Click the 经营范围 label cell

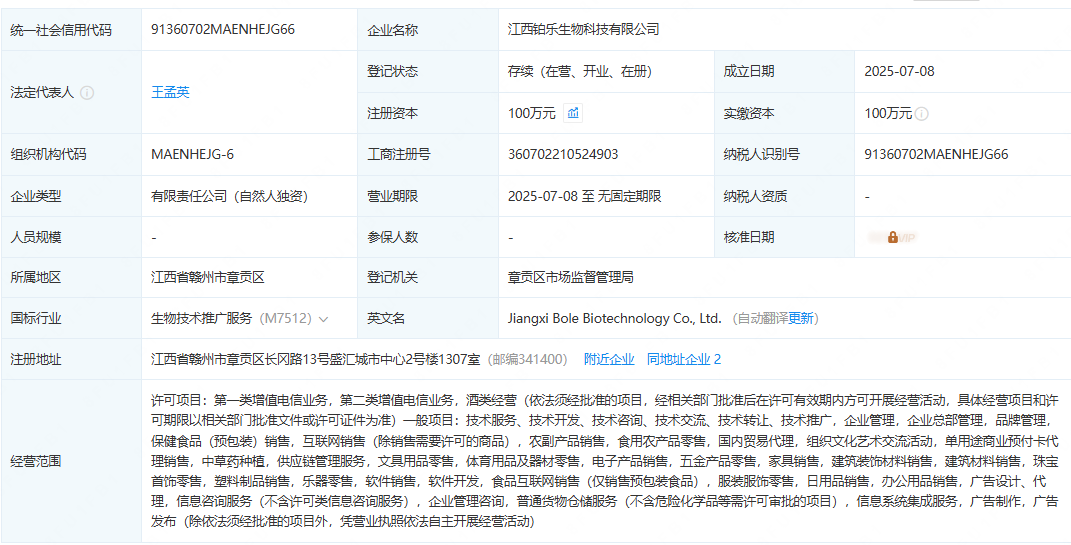coord(71,461)
